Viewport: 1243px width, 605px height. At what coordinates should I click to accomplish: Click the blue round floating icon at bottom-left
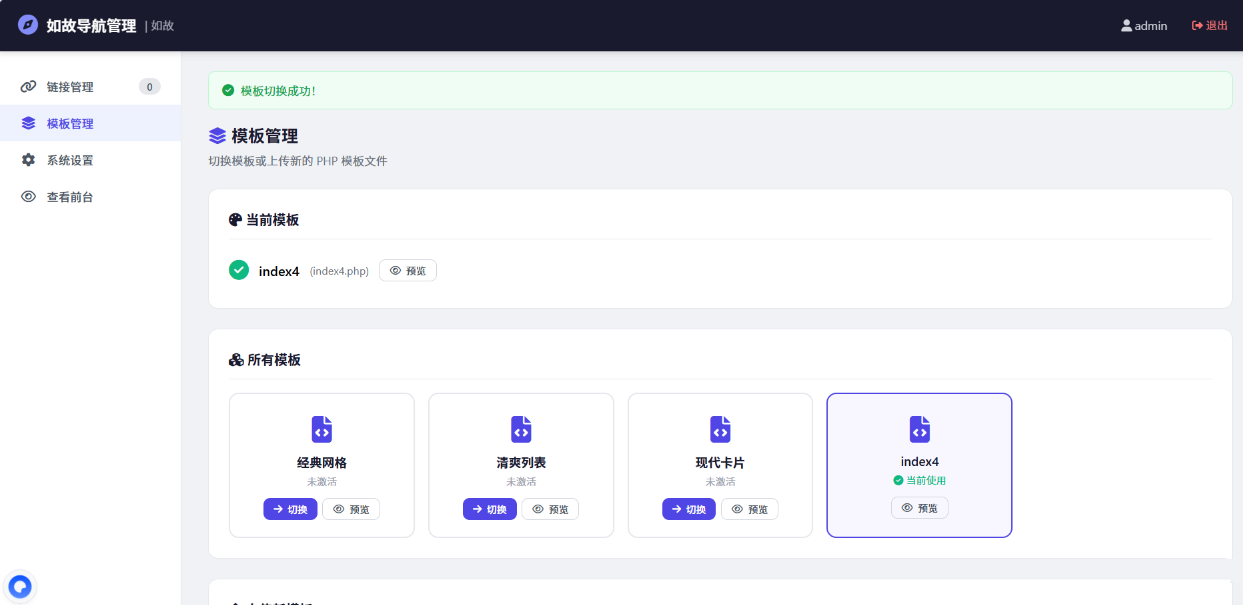(x=20, y=586)
